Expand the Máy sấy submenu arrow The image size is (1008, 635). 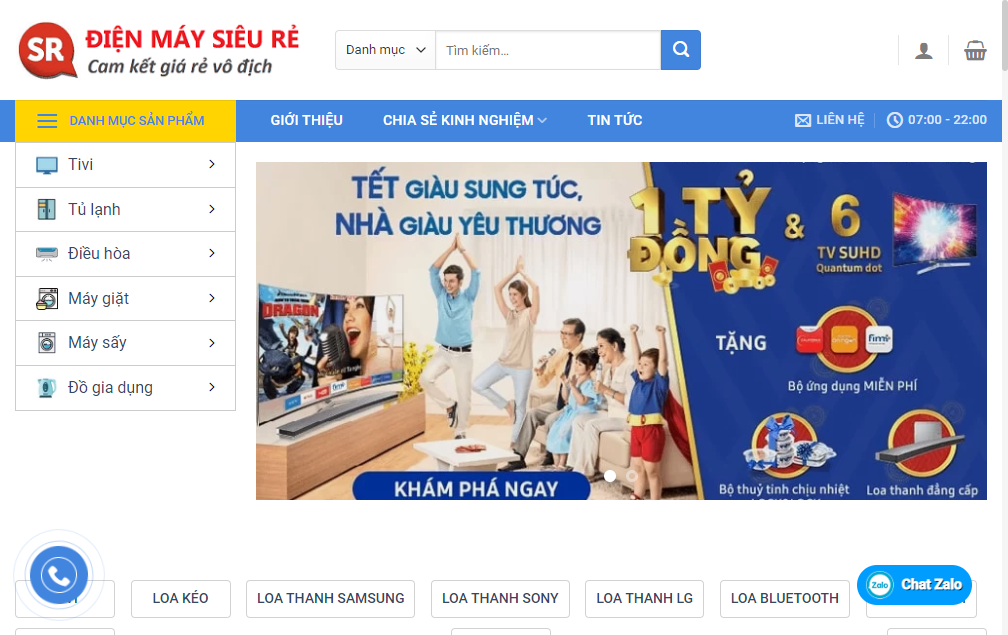pos(212,343)
